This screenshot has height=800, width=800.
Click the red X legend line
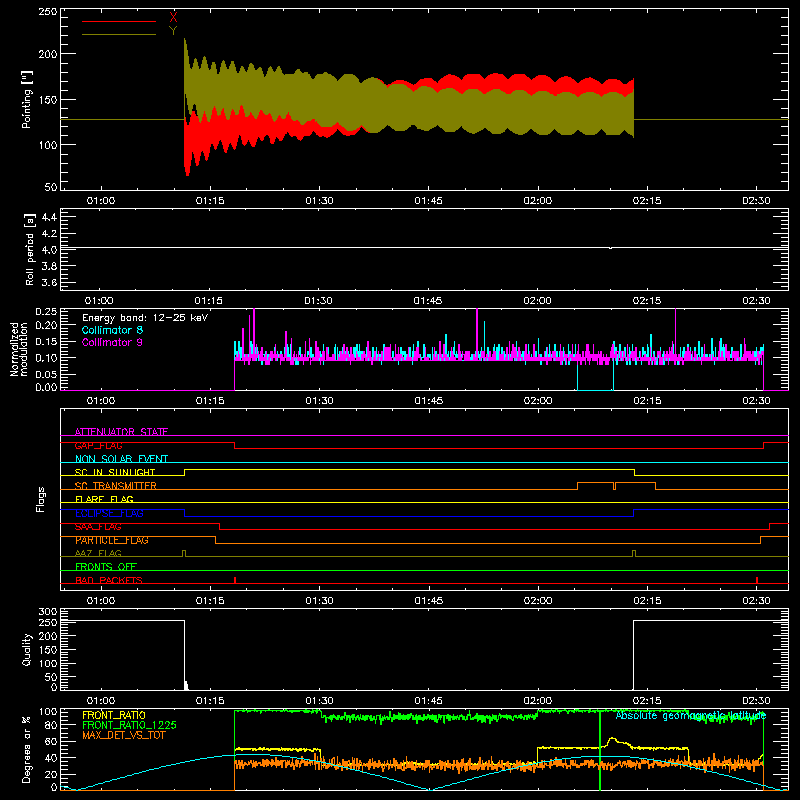point(119,21)
